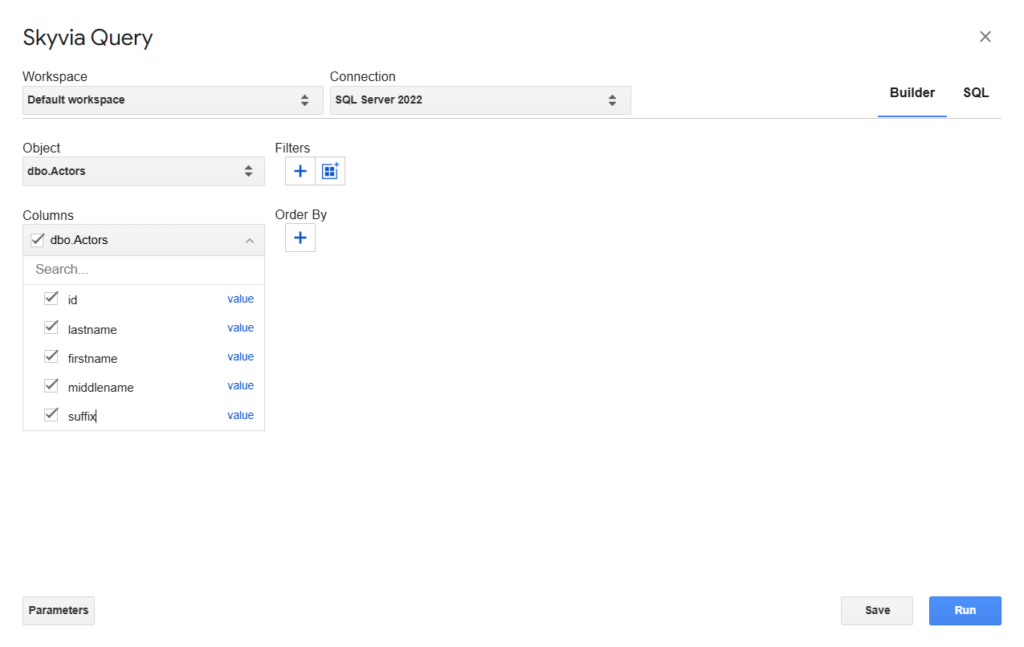Click the Order By plus icon

300,238
